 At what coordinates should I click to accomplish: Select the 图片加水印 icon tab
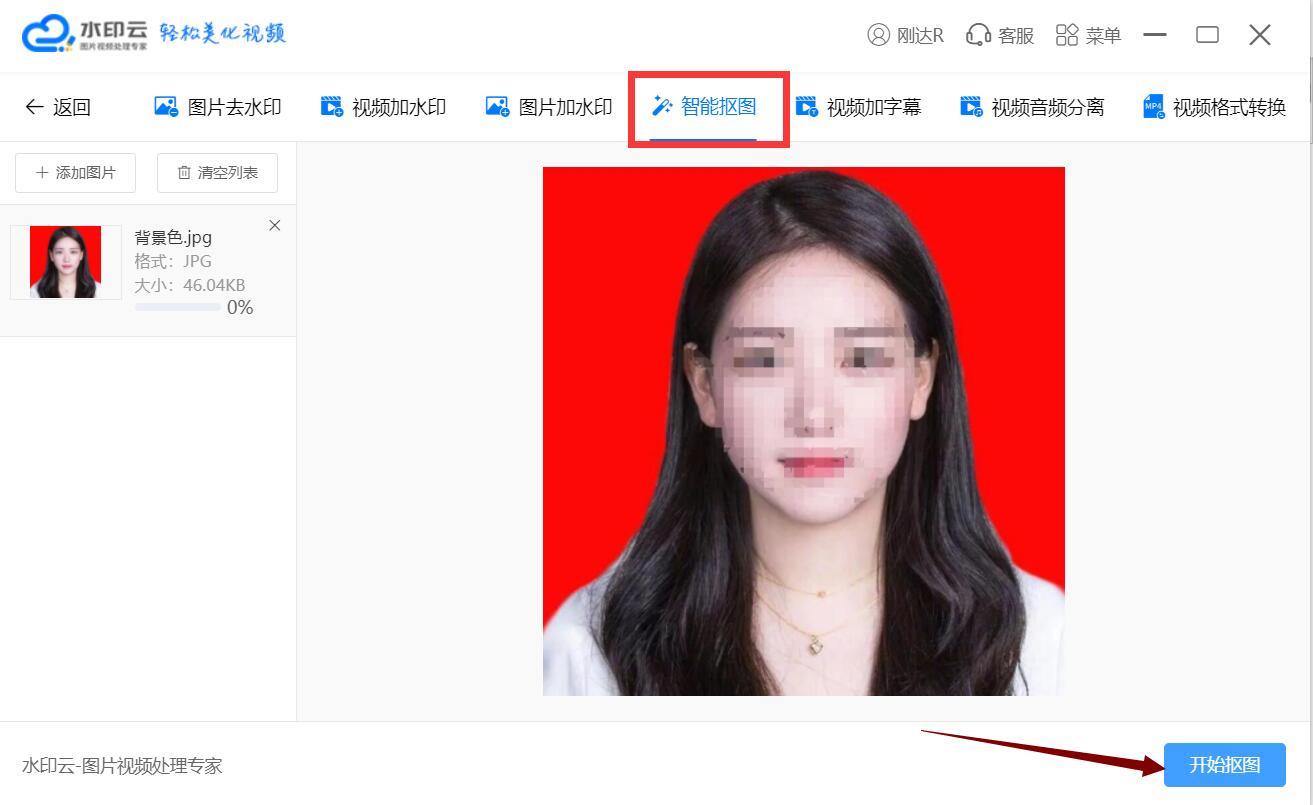(x=497, y=106)
